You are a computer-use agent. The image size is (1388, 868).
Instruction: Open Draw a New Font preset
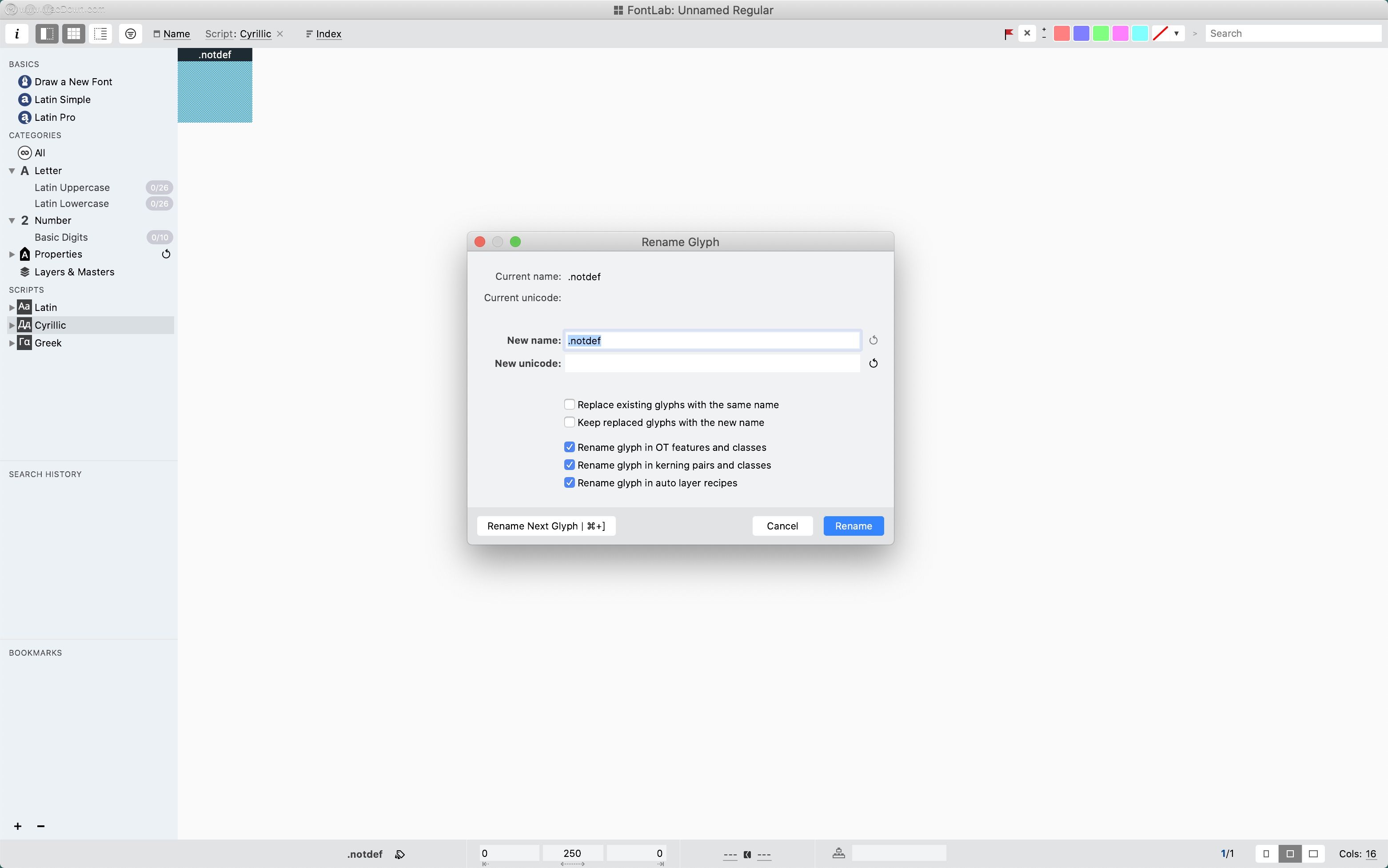73,82
